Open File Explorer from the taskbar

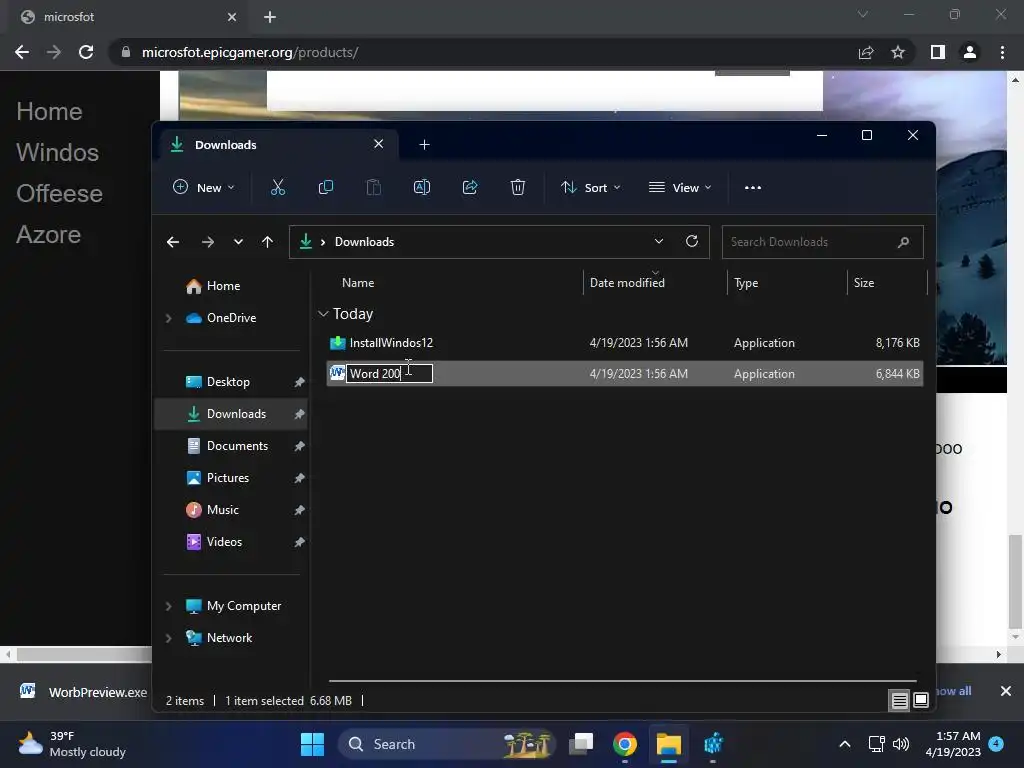click(669, 744)
